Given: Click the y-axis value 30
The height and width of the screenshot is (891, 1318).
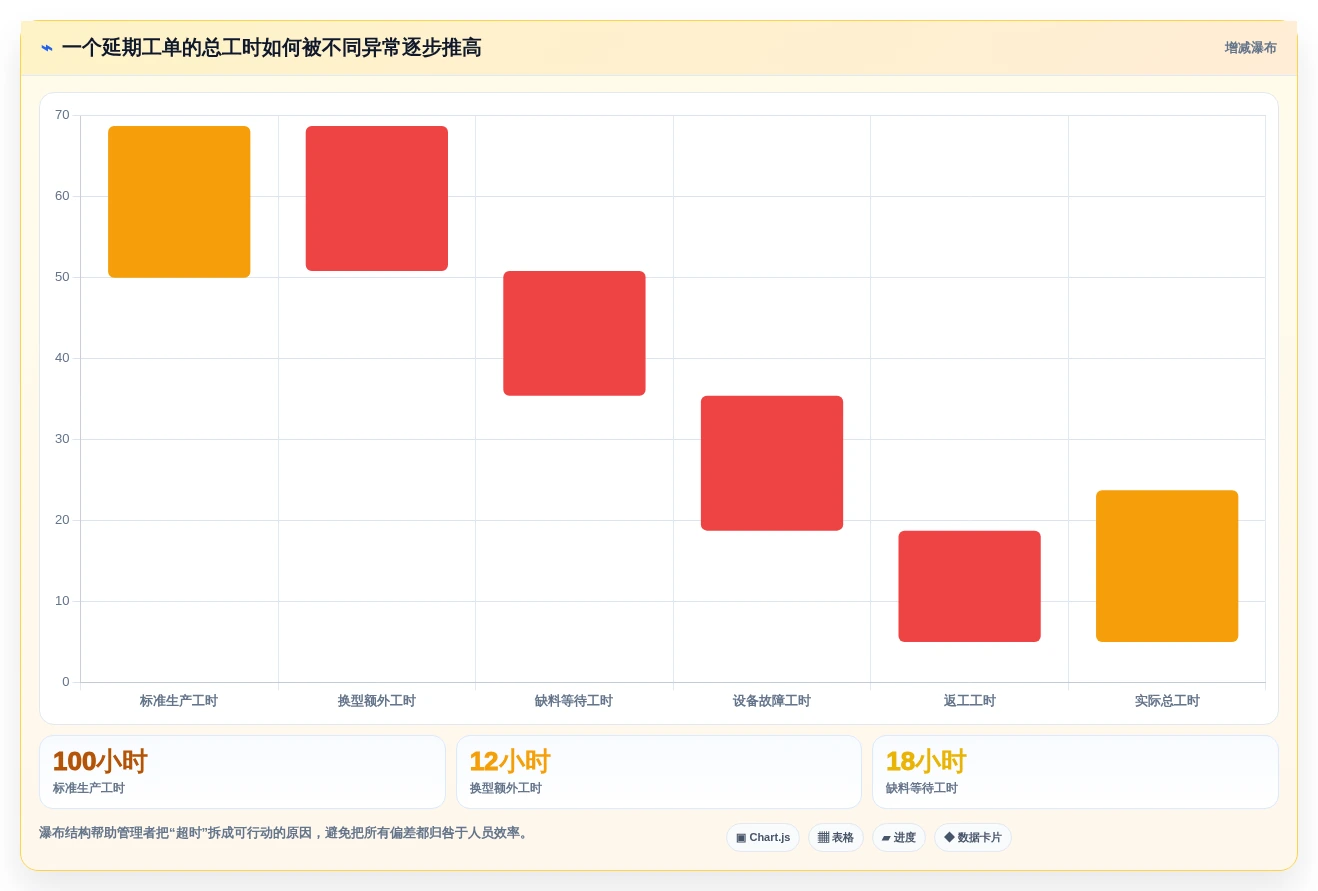Looking at the screenshot, I should [62, 439].
